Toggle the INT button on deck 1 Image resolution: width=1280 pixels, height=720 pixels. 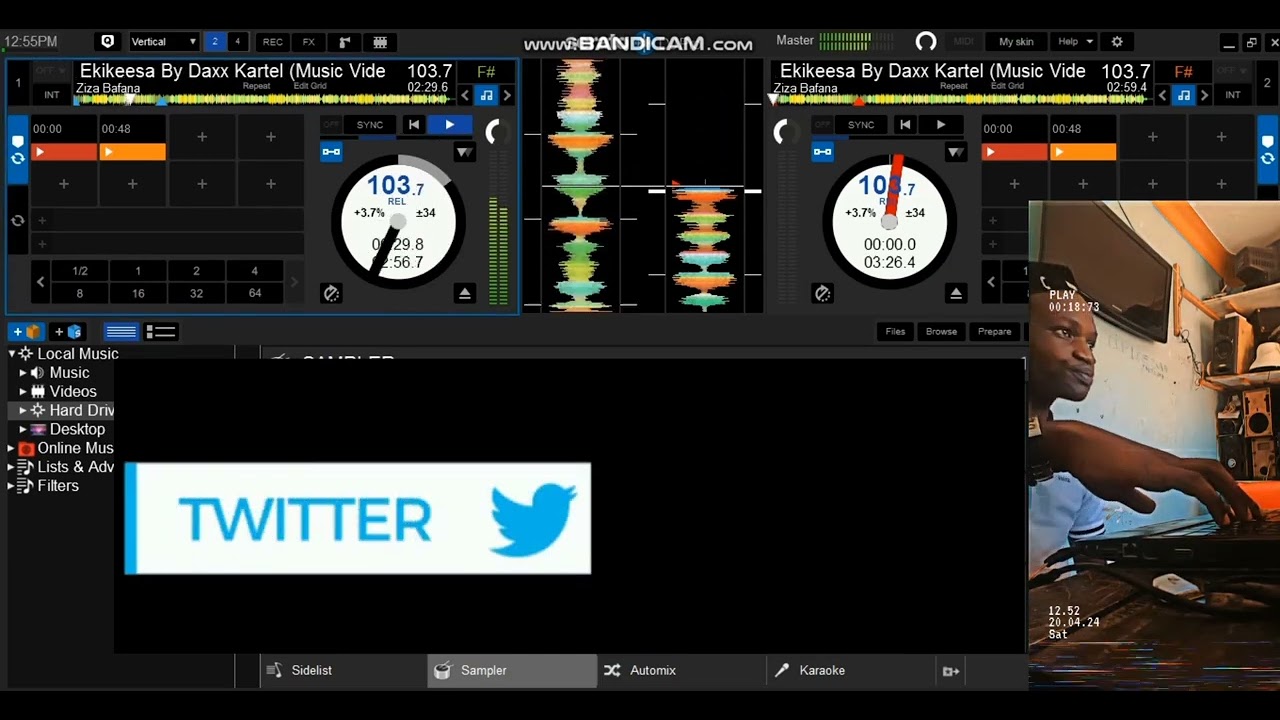(52, 95)
